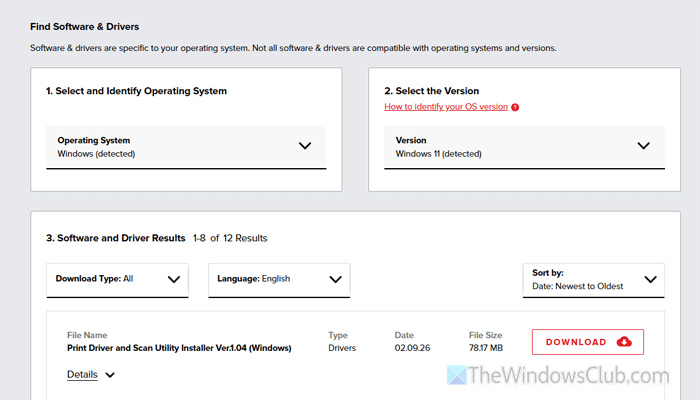Click the Drivers type value
The image size is (700, 400).
pos(342,348)
